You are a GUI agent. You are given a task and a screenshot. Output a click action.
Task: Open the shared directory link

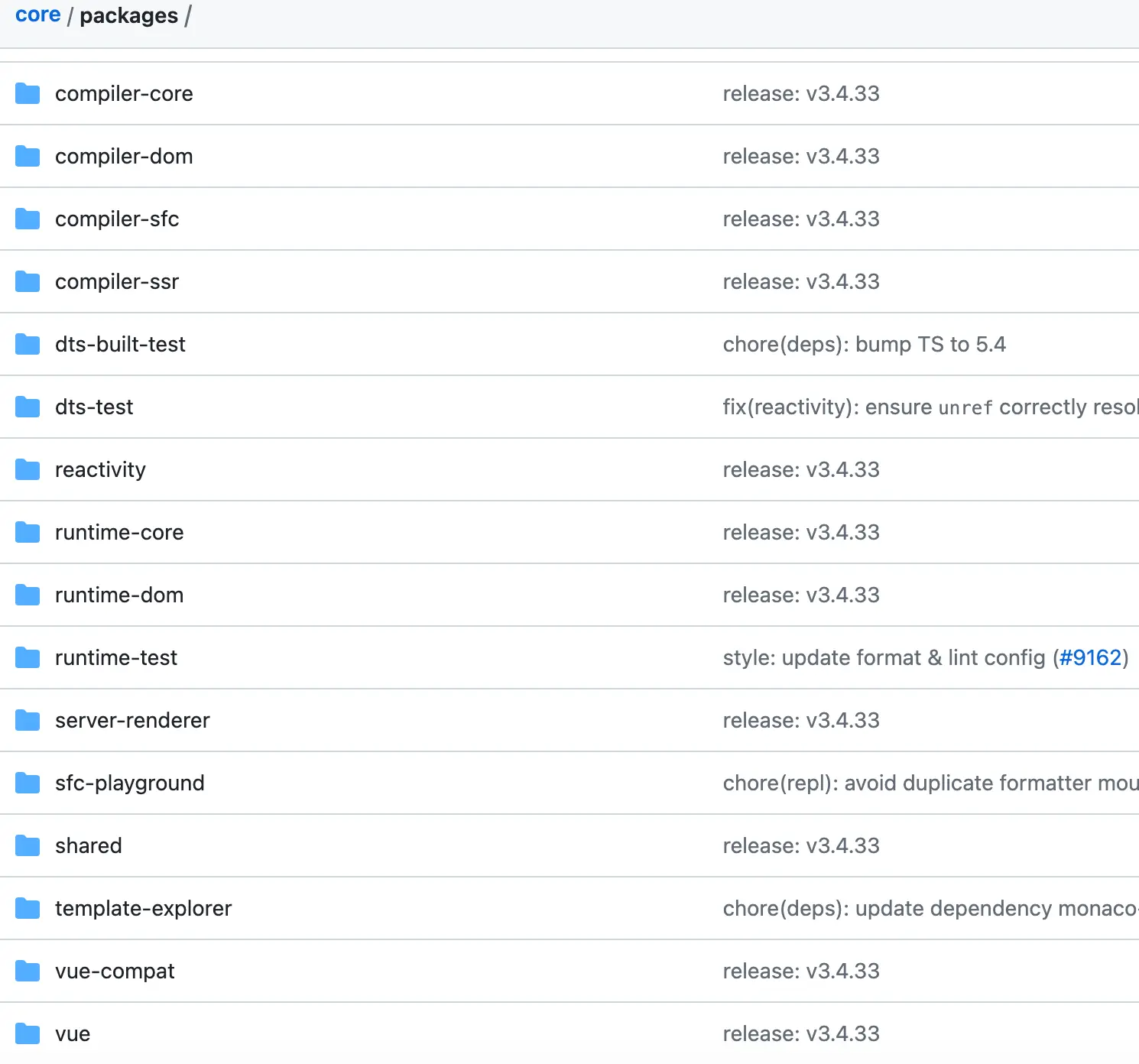89,845
